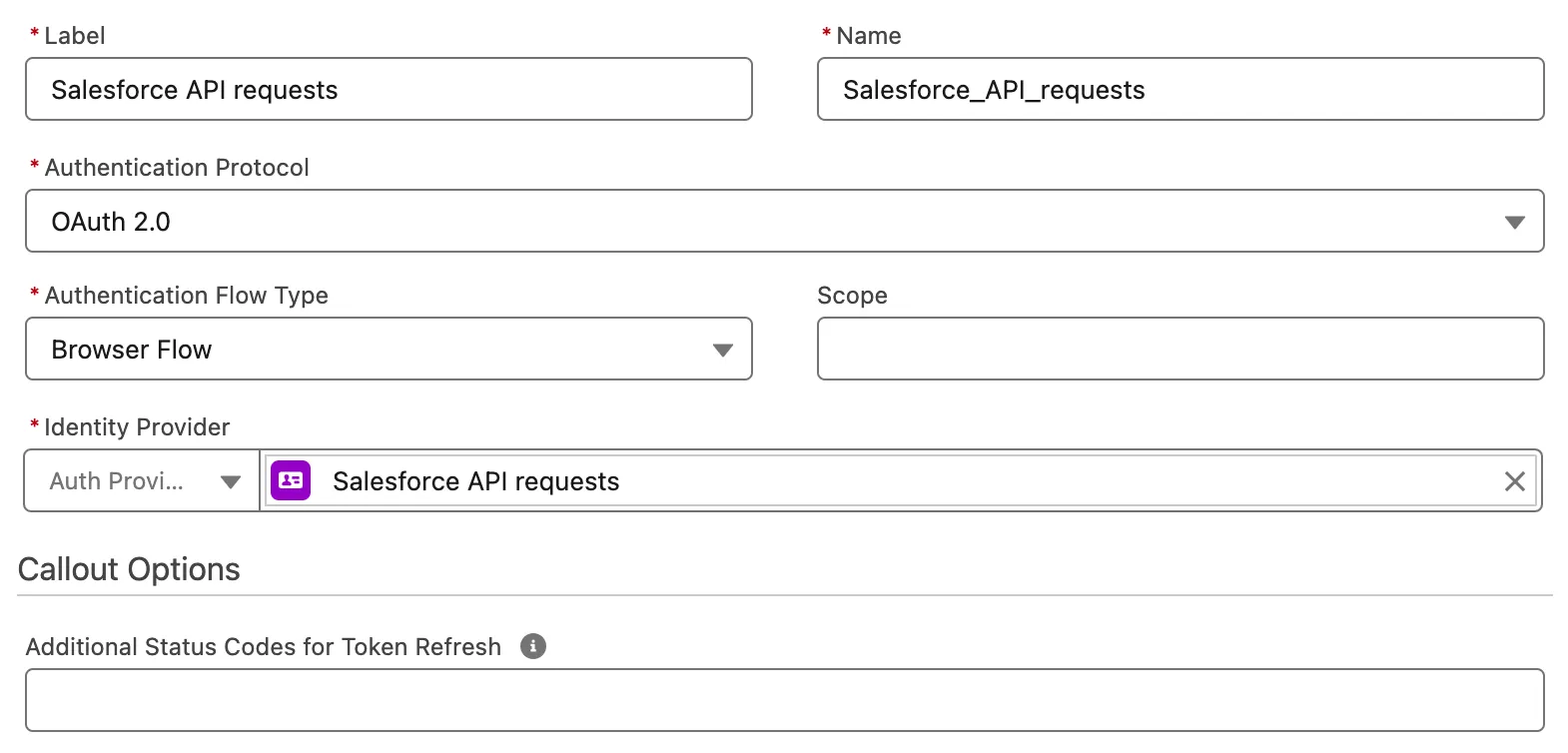Click the Callout Options section heading
The width and height of the screenshot is (1568, 753).
[129, 569]
